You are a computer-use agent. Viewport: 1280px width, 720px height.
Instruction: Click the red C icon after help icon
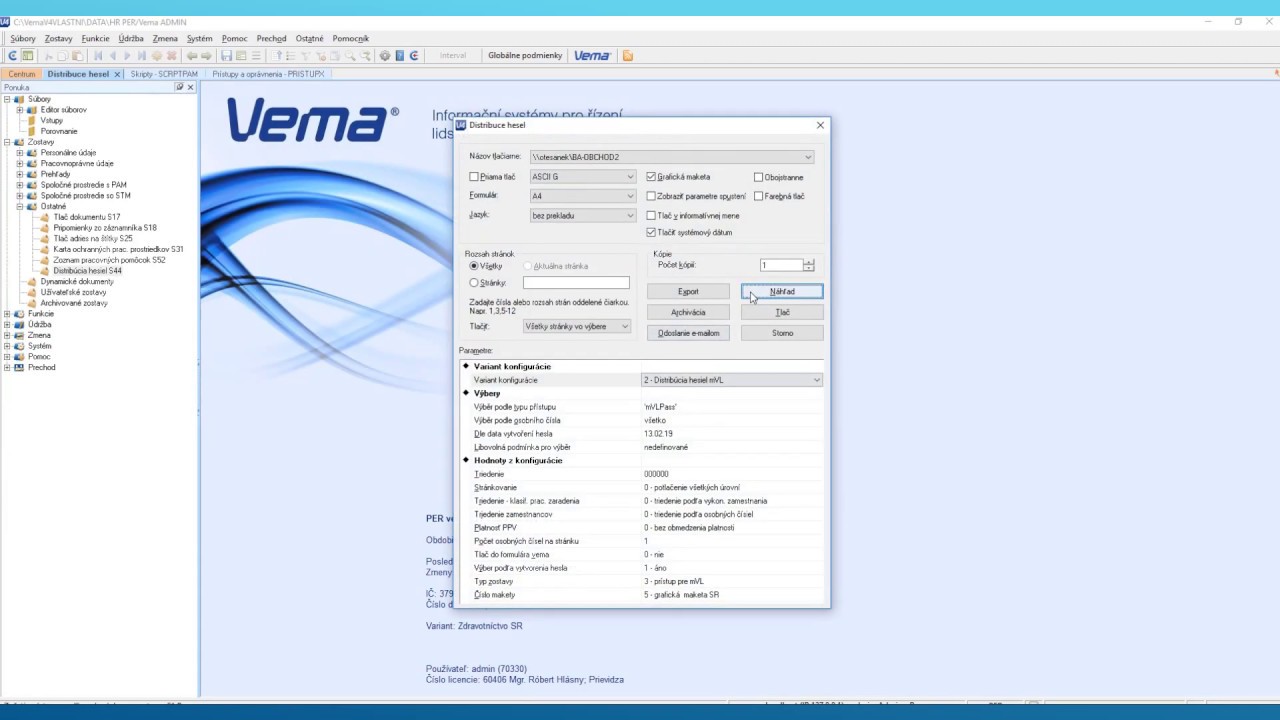click(x=413, y=56)
